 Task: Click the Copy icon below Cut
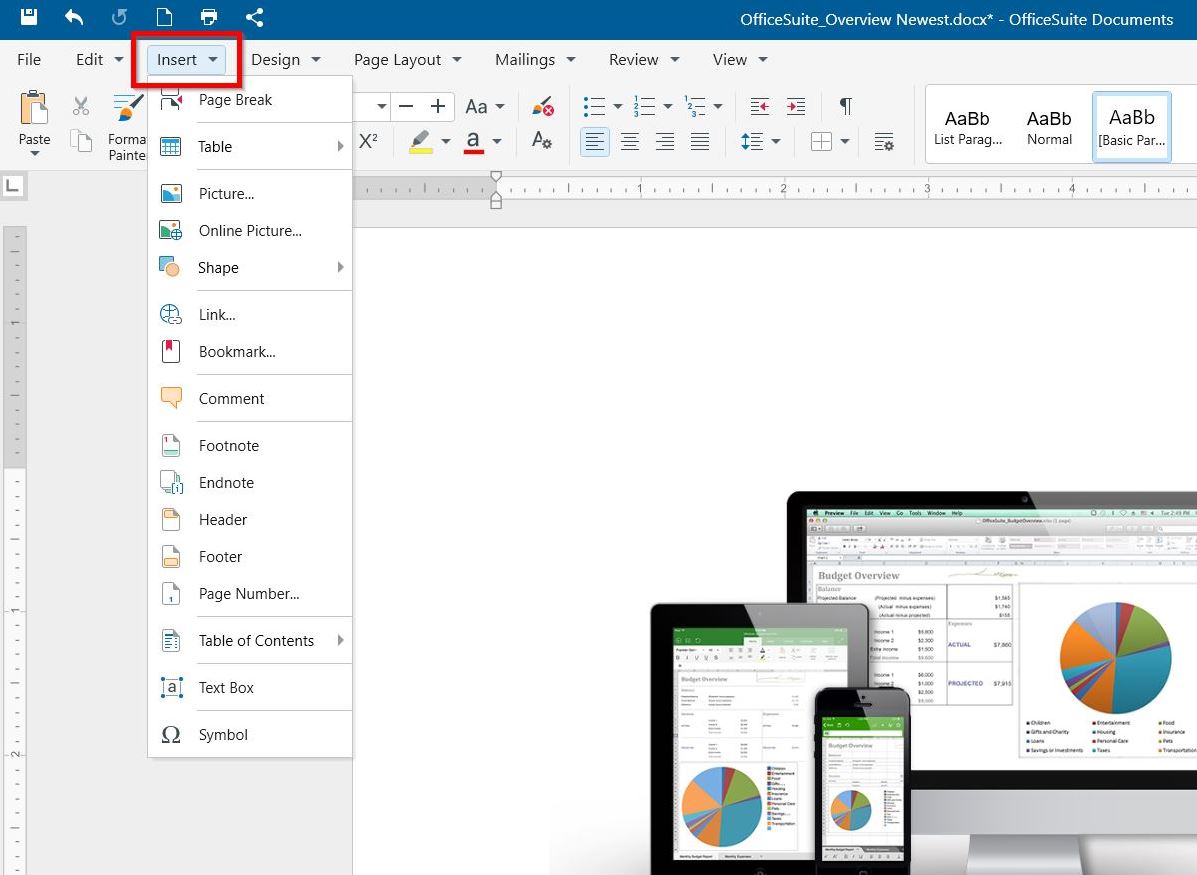click(x=81, y=140)
